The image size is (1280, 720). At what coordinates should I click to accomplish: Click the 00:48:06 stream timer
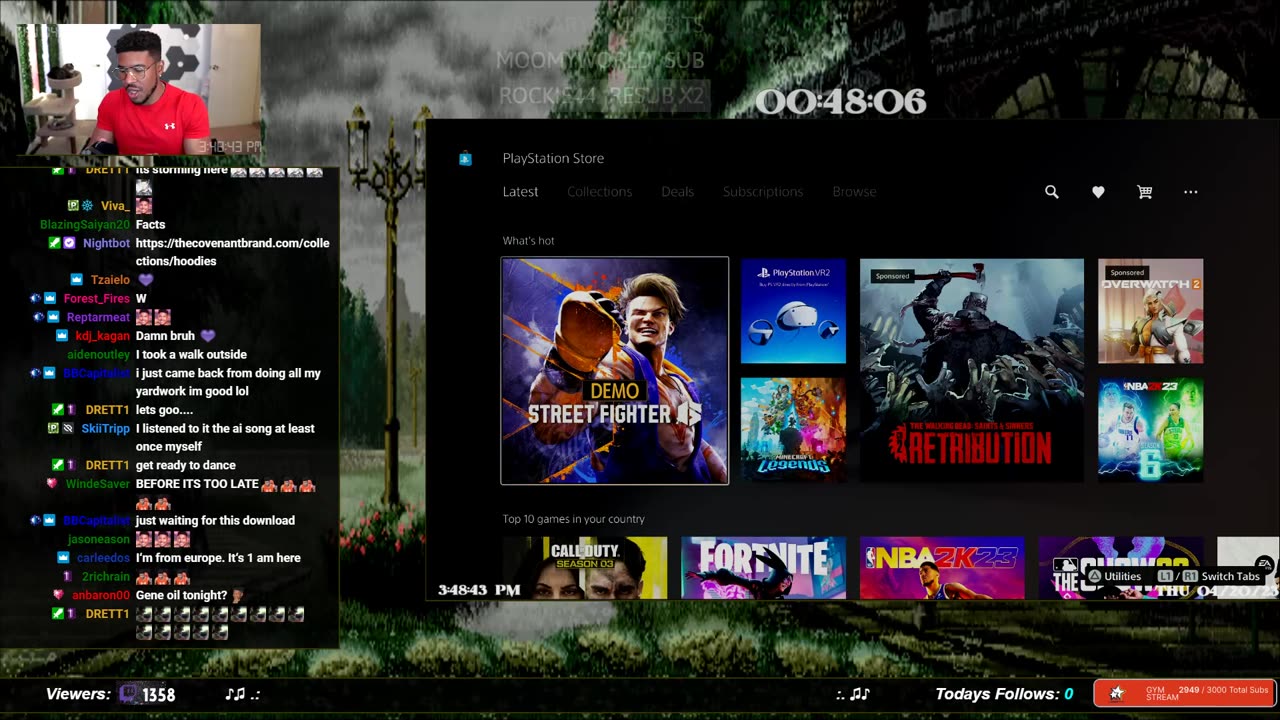coord(841,101)
